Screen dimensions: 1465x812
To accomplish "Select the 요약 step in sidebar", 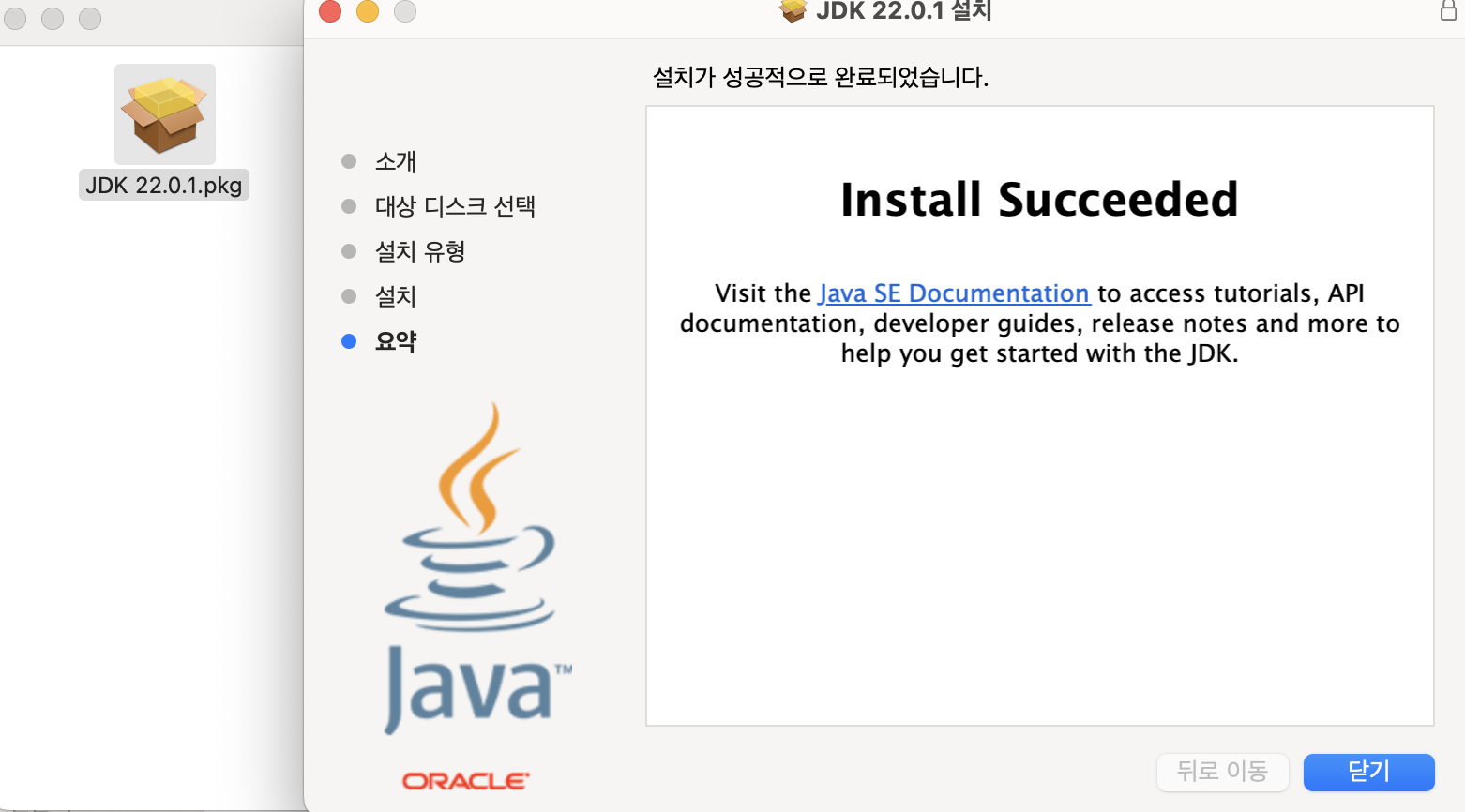I will click(x=395, y=341).
